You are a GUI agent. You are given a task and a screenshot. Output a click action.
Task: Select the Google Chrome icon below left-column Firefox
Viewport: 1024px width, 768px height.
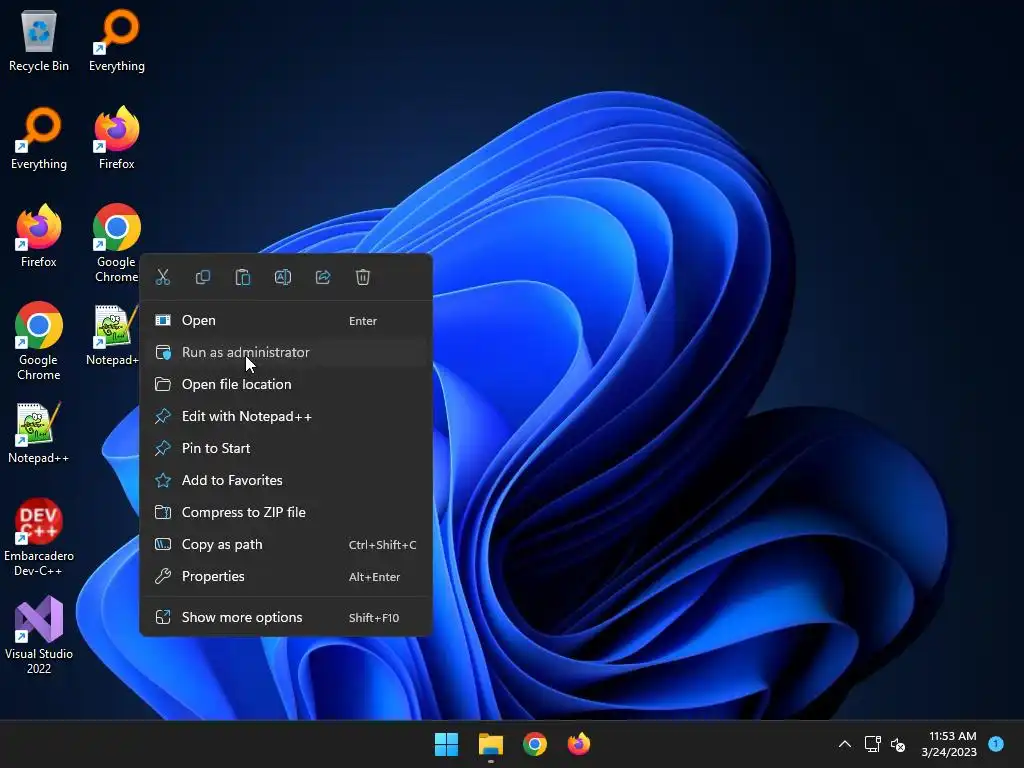[39, 342]
